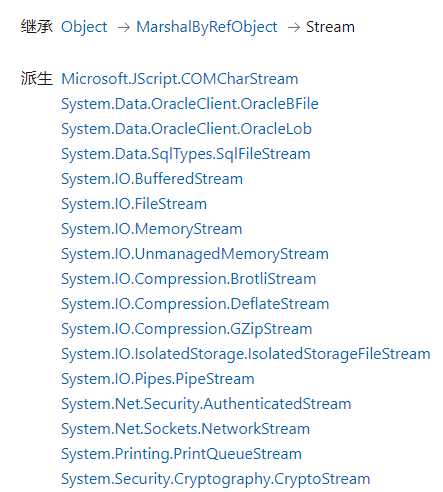Viewport: 443px width, 492px height.
Task: Open System.Data.OracleClient.OracleBFile link
Action: tap(190, 104)
